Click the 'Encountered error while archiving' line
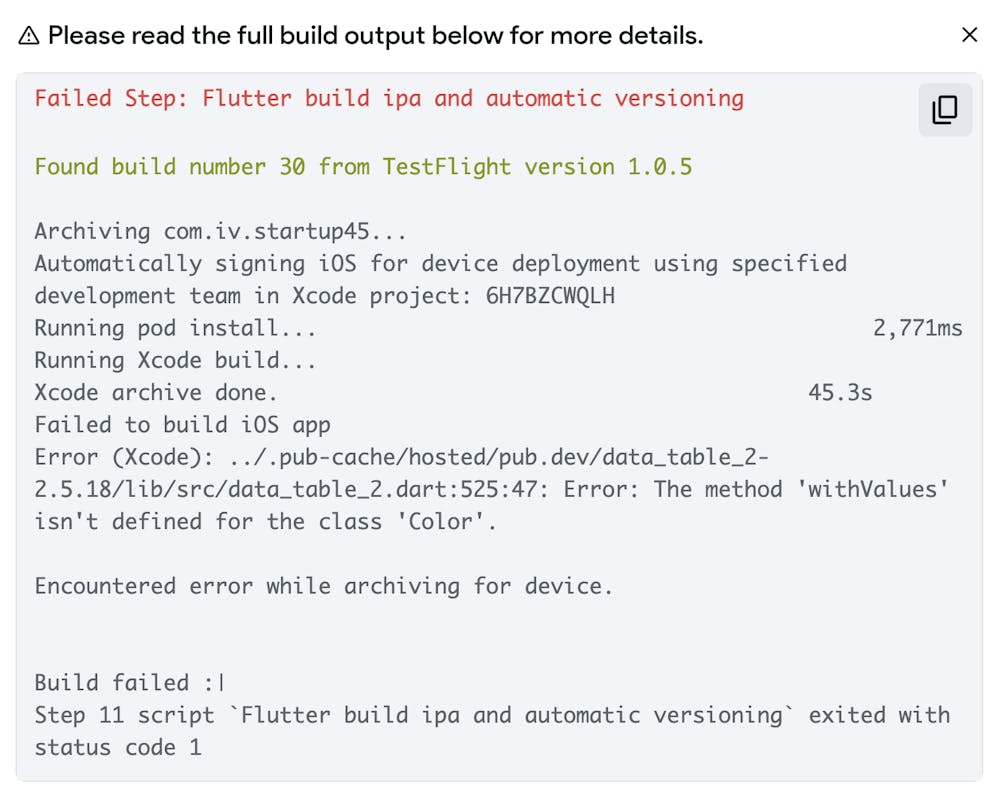The height and width of the screenshot is (796, 1000). [323, 586]
